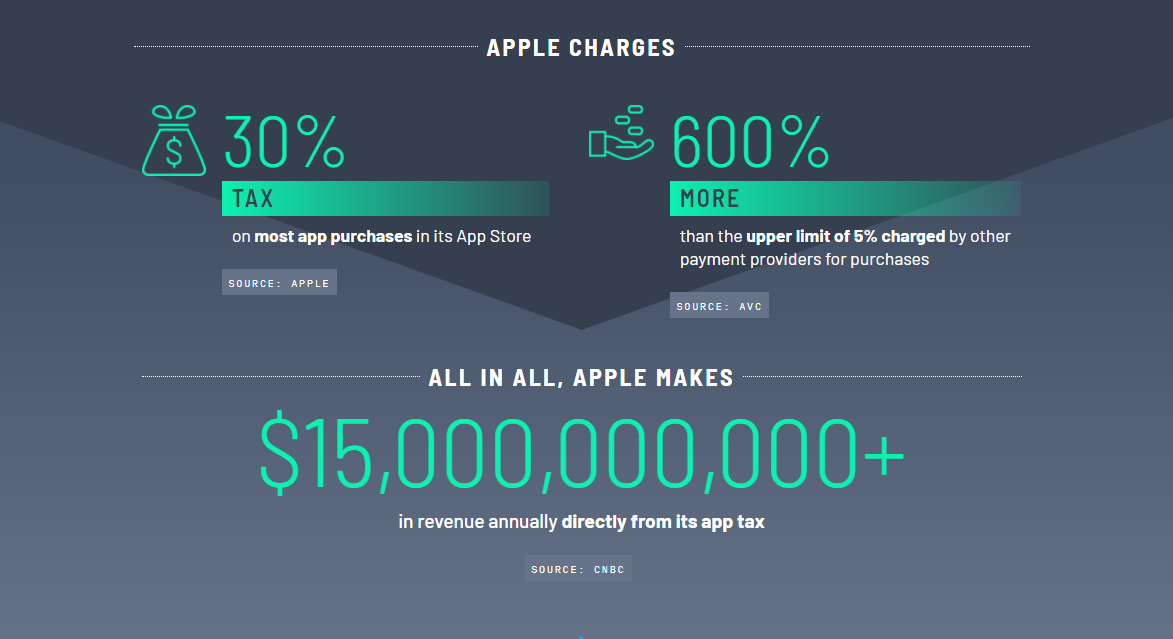Viewport: 1173px width, 639px height.
Task: Click 'in revenue annually' text
Action: (478, 522)
